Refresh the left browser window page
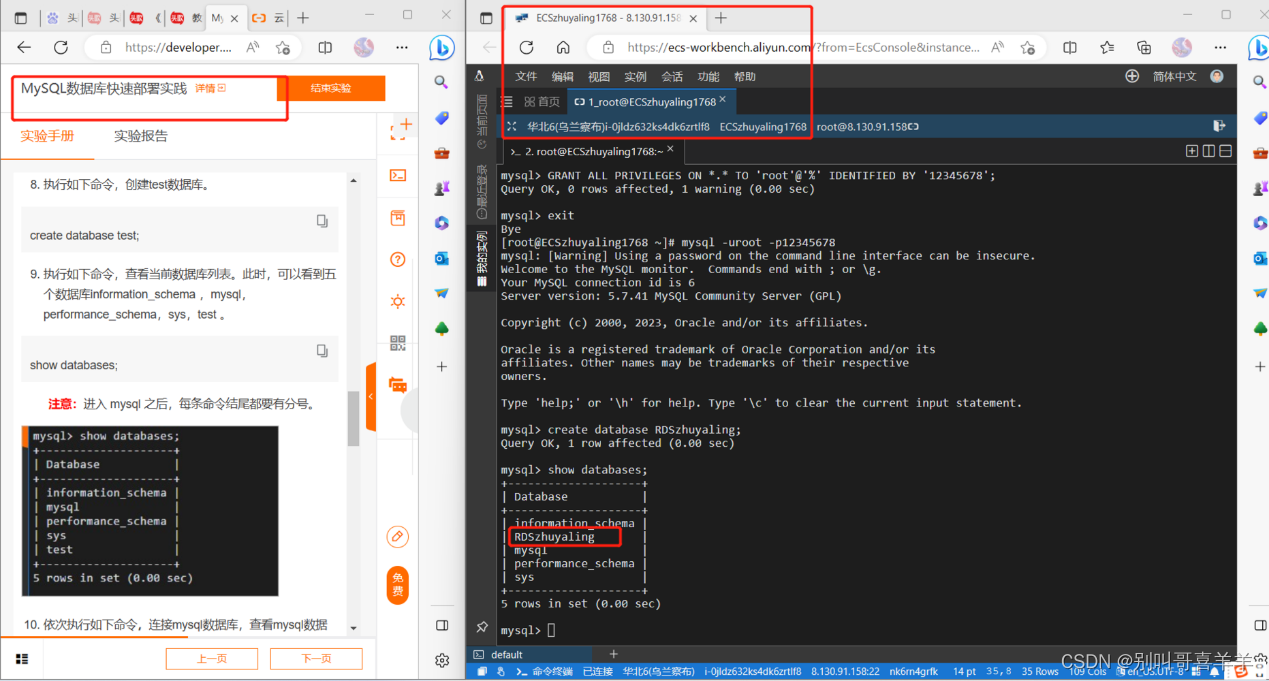The width and height of the screenshot is (1269, 681). [x=60, y=47]
